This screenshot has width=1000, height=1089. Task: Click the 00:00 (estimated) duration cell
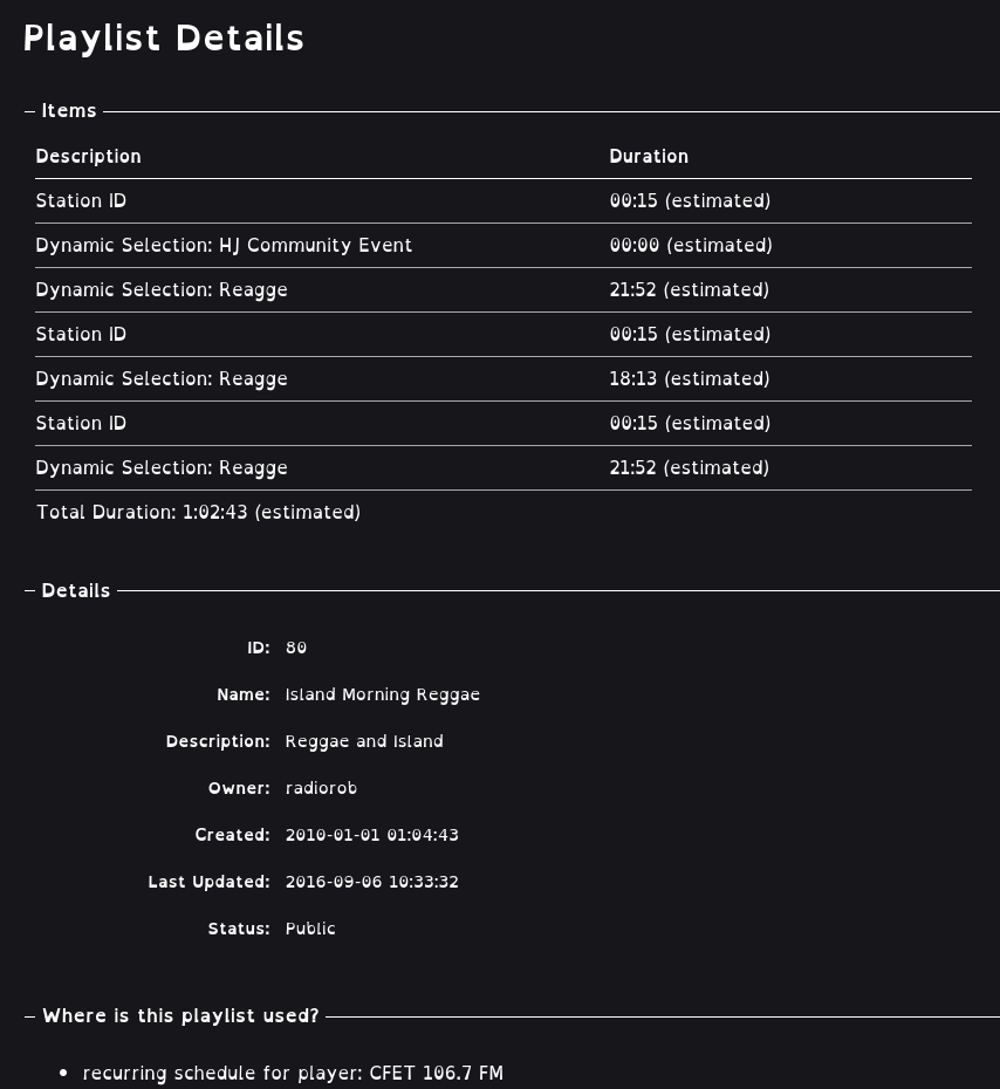690,245
